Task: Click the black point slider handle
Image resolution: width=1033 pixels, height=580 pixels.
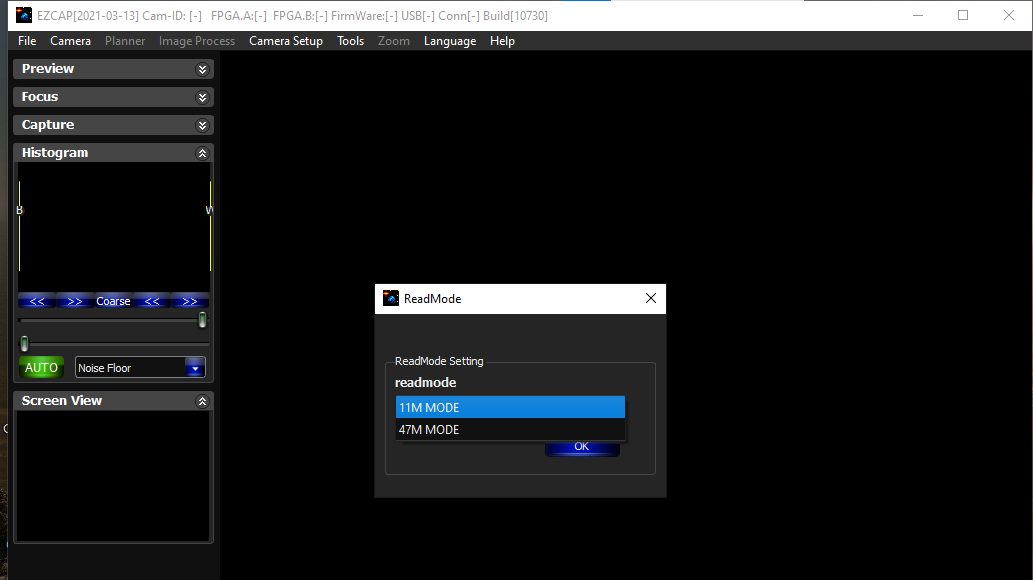Action: tap(24, 343)
